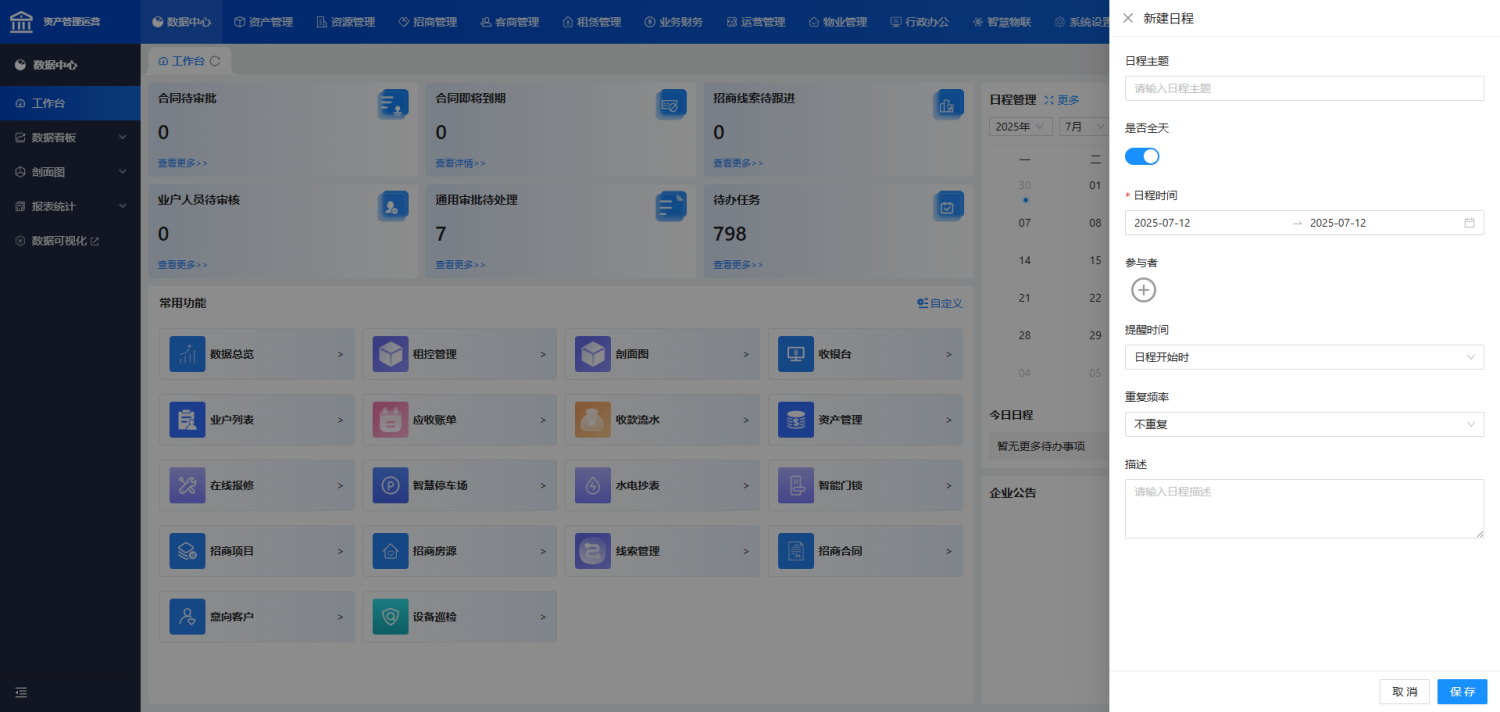Click the 保存 save button
This screenshot has width=1500, height=712.
(1462, 692)
